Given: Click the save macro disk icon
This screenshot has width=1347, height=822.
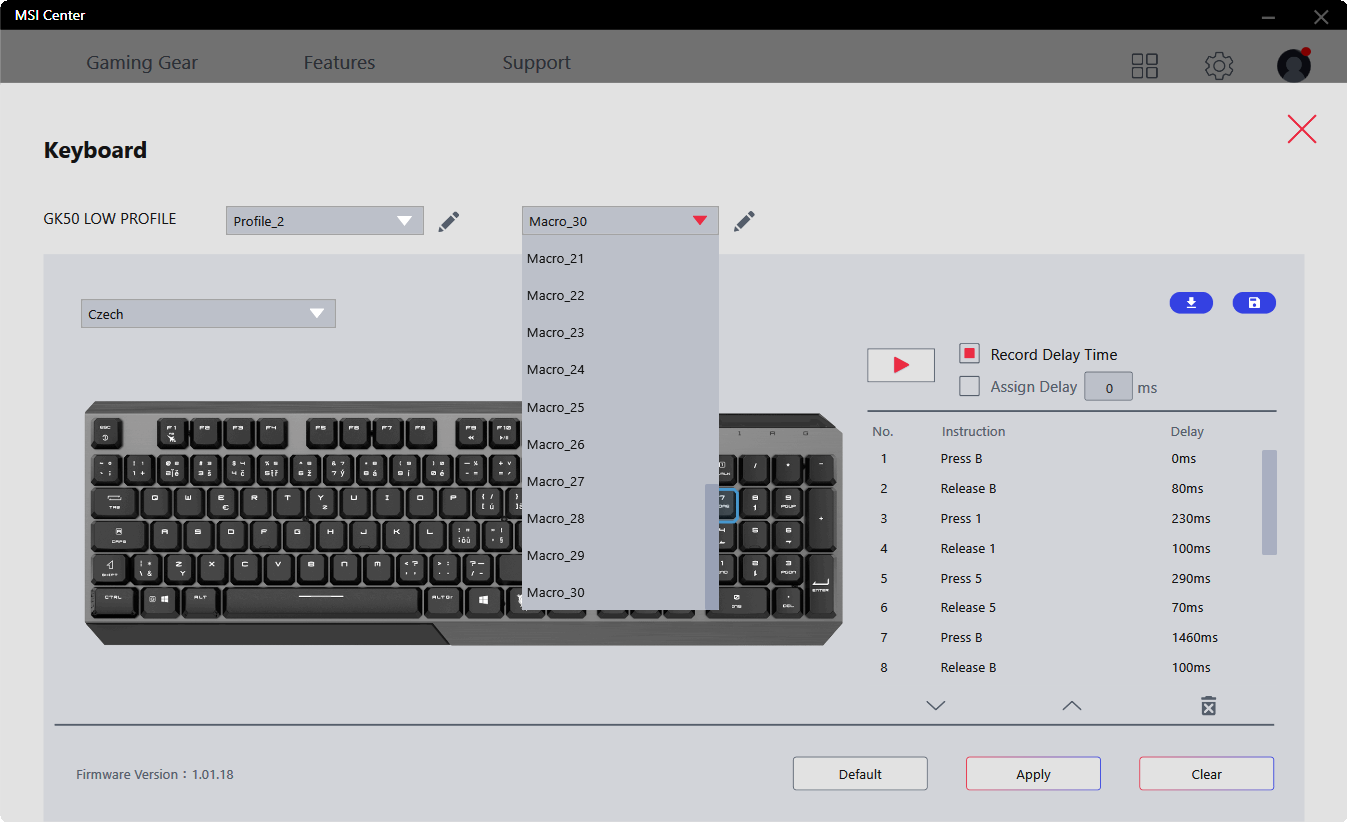Looking at the screenshot, I should point(1254,303).
